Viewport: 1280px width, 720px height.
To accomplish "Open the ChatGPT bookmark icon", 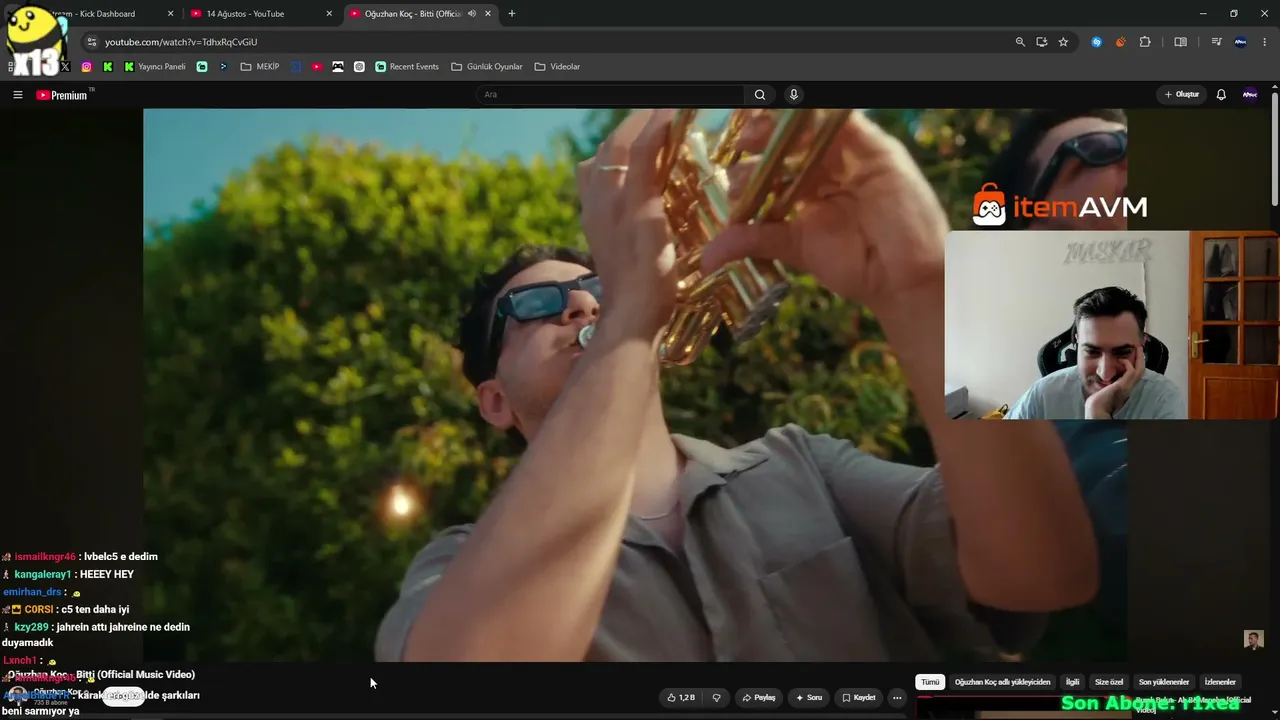I will pos(359,67).
